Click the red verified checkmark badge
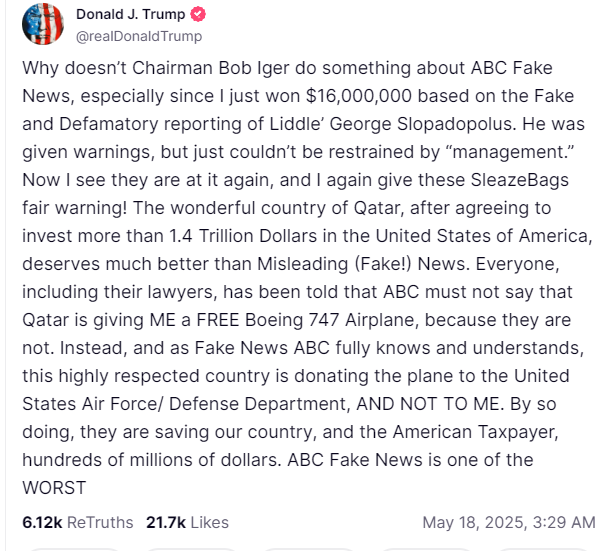Image resolution: width=610 pixels, height=551 pixels. [198, 14]
